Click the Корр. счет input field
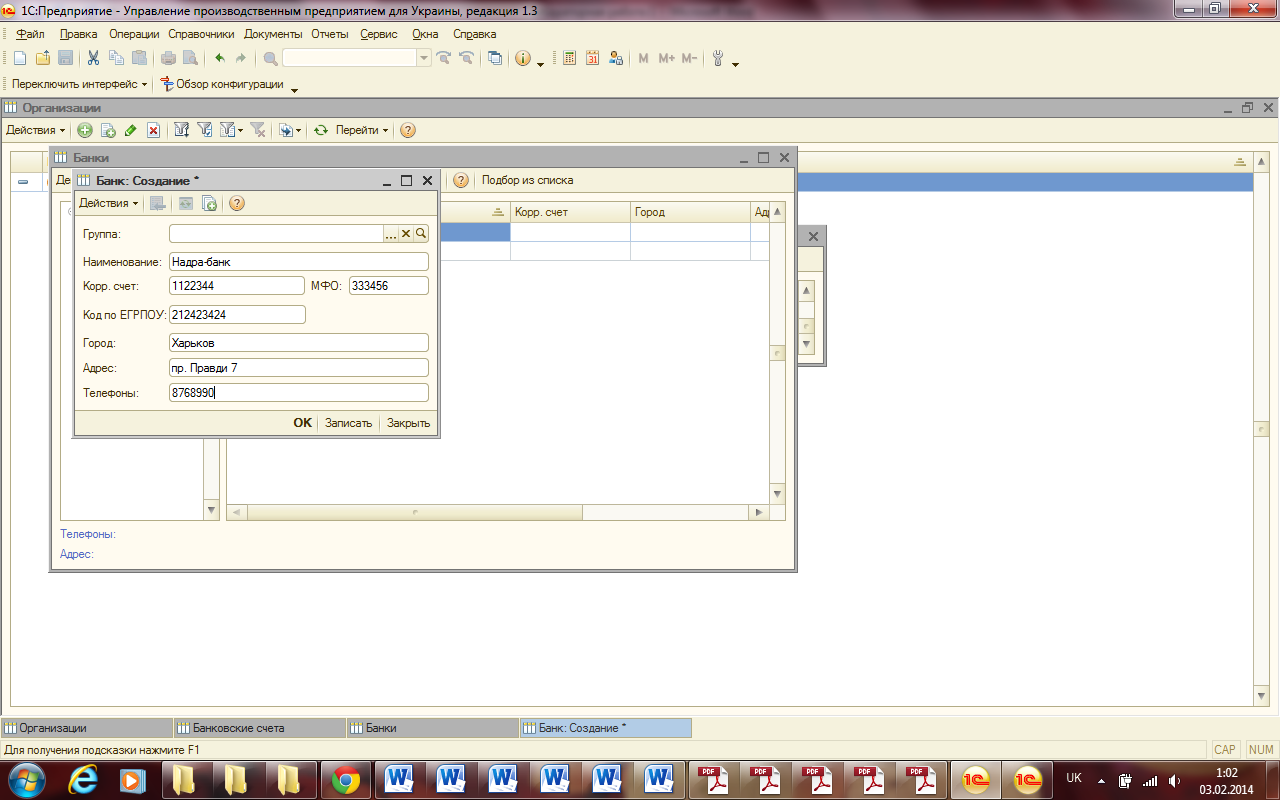 (x=236, y=286)
